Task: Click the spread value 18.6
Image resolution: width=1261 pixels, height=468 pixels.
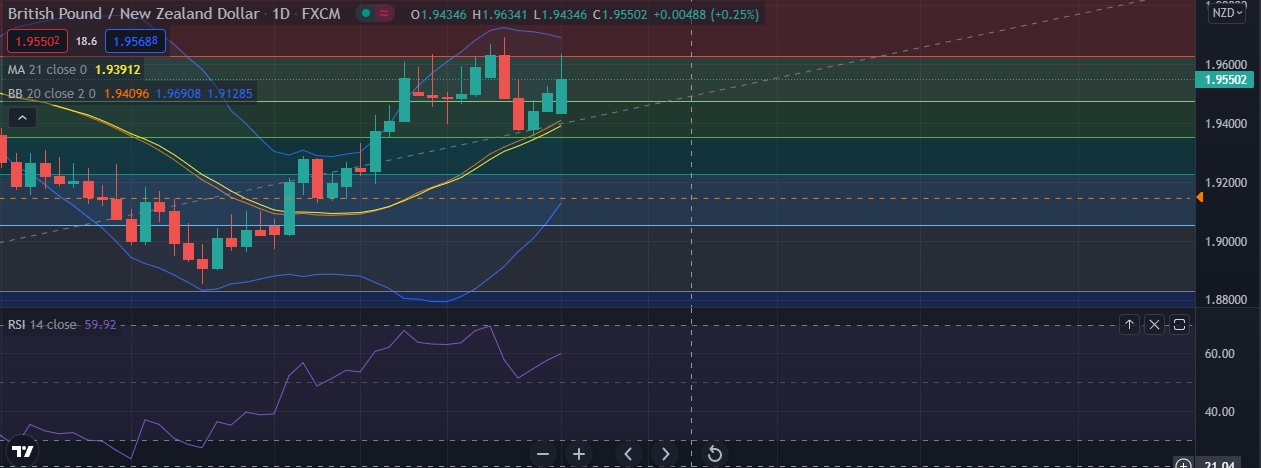Action: tap(86, 41)
